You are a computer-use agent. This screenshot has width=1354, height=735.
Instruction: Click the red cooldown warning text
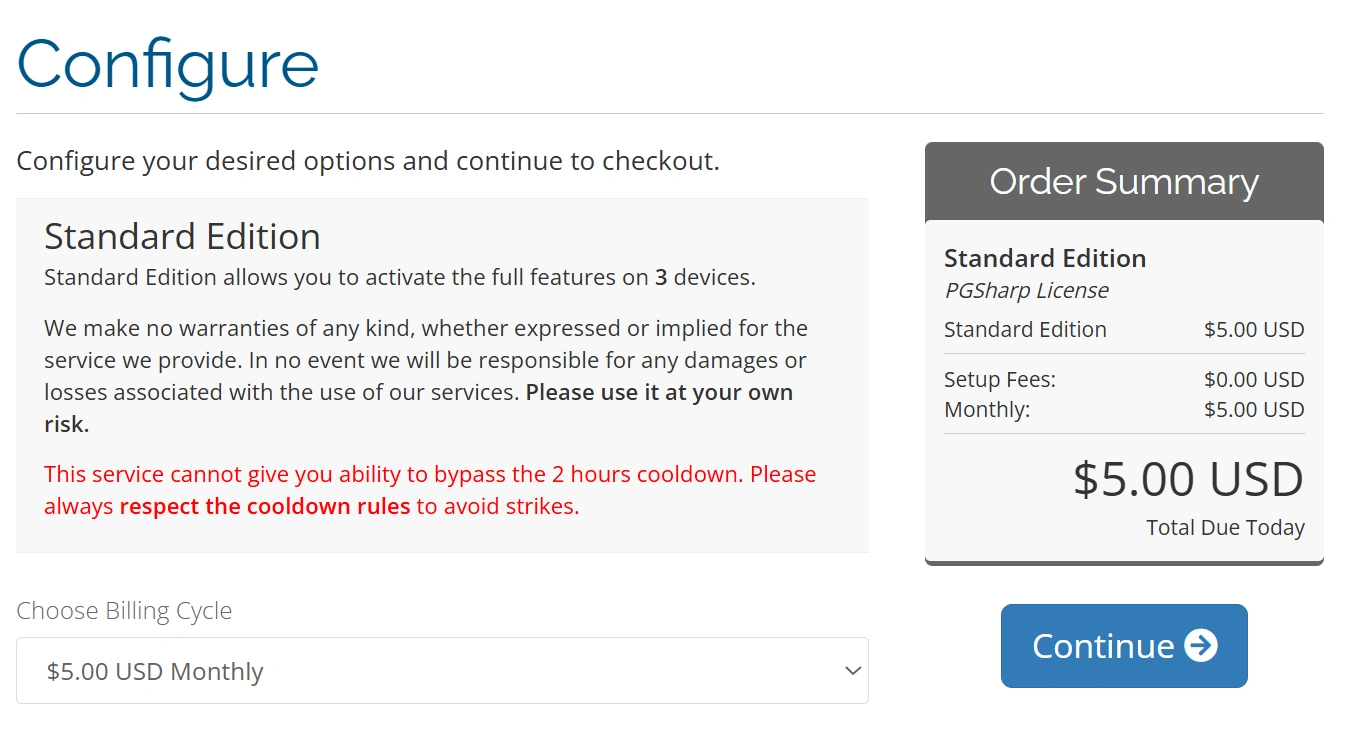click(x=430, y=475)
